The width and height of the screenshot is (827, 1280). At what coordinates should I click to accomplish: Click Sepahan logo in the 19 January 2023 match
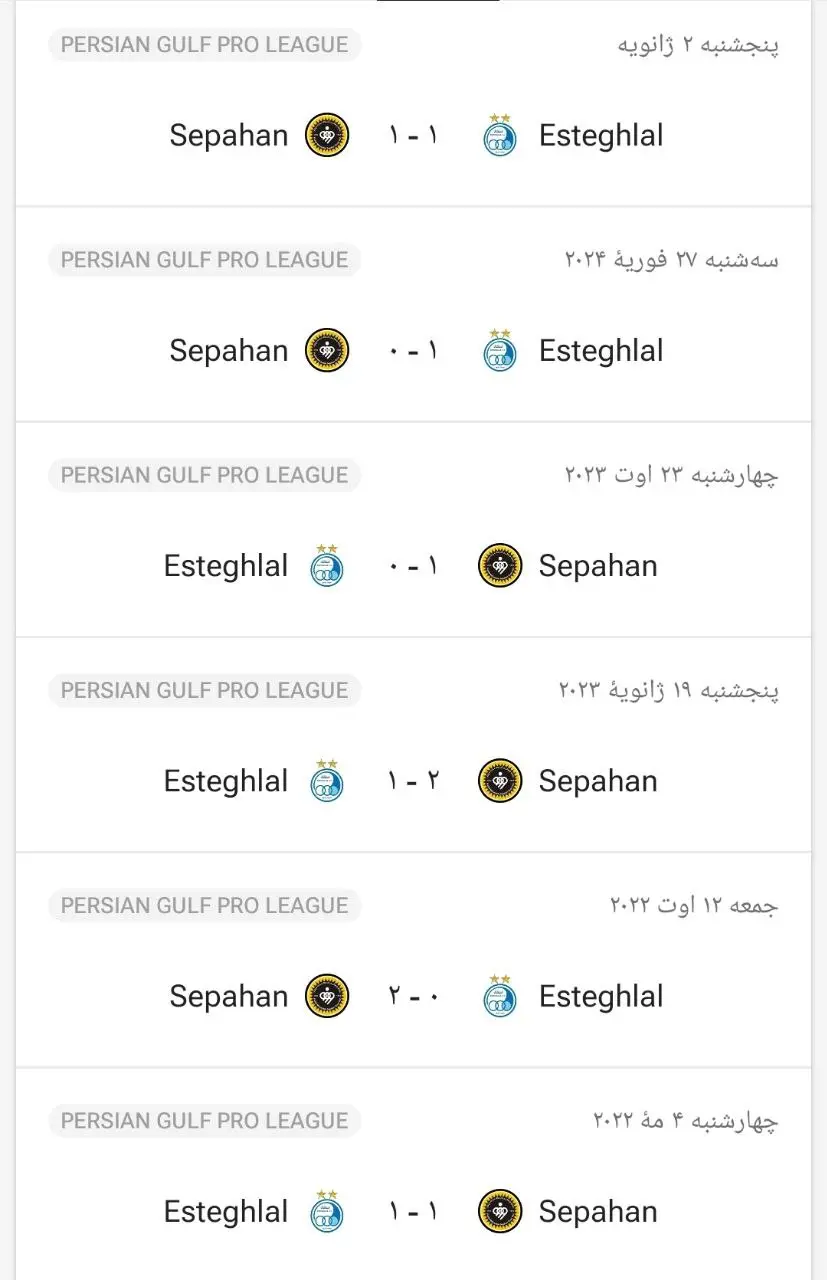pyautogui.click(x=500, y=781)
